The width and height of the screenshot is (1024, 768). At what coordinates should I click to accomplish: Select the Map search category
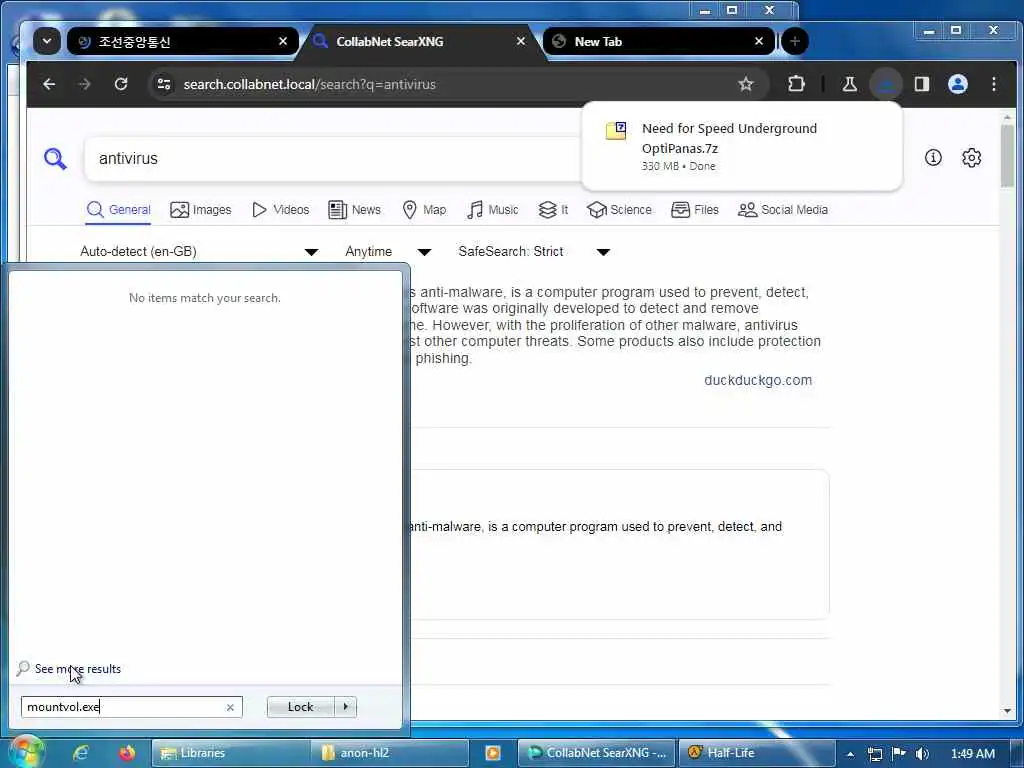pyautogui.click(x=424, y=210)
